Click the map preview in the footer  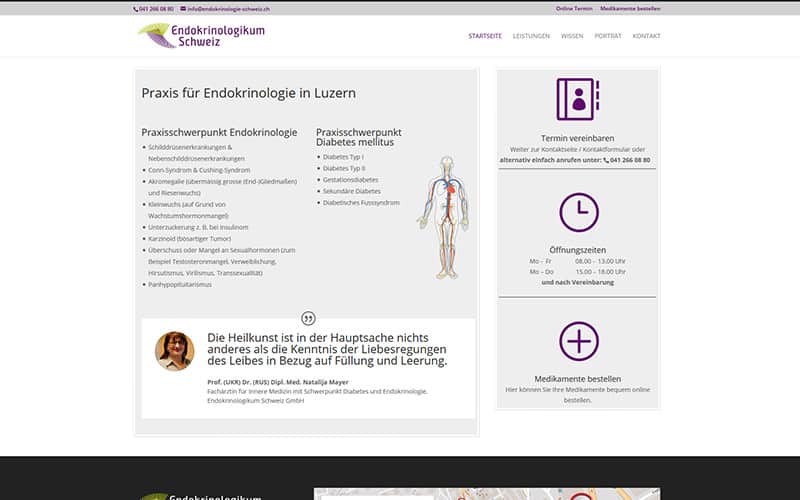tap(487, 494)
